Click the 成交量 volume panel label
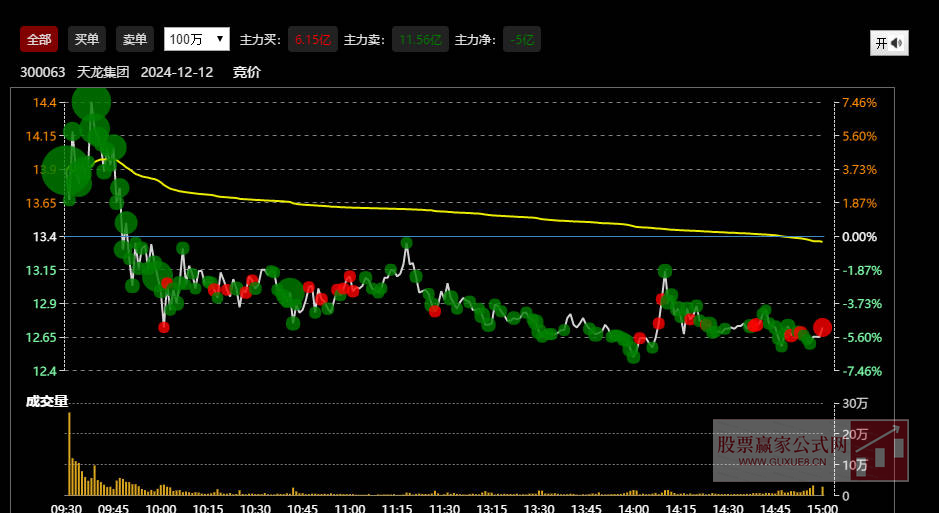 (47, 401)
